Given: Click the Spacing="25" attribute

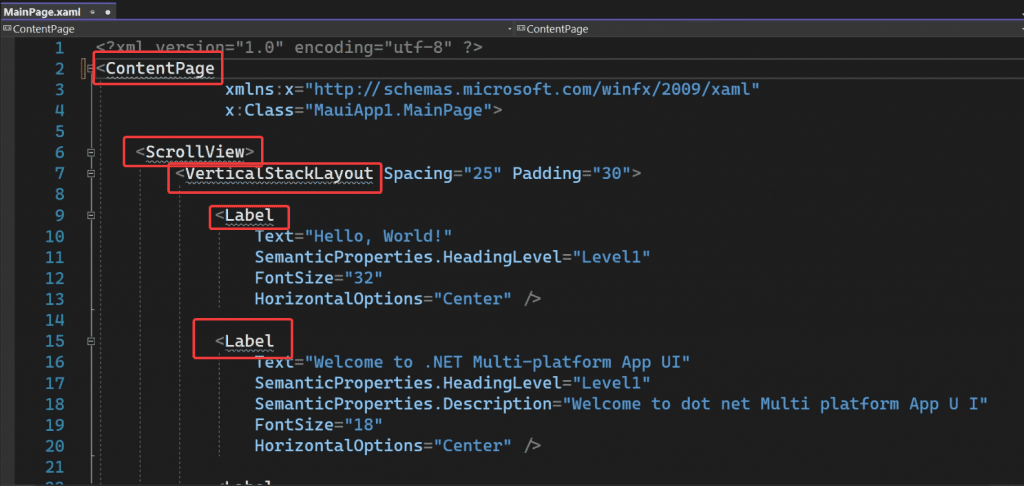Looking at the screenshot, I should (x=442, y=174).
